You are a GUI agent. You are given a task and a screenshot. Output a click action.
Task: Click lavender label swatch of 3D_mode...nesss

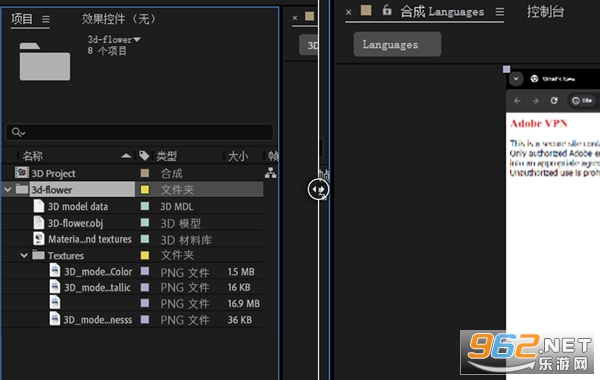pos(145,320)
